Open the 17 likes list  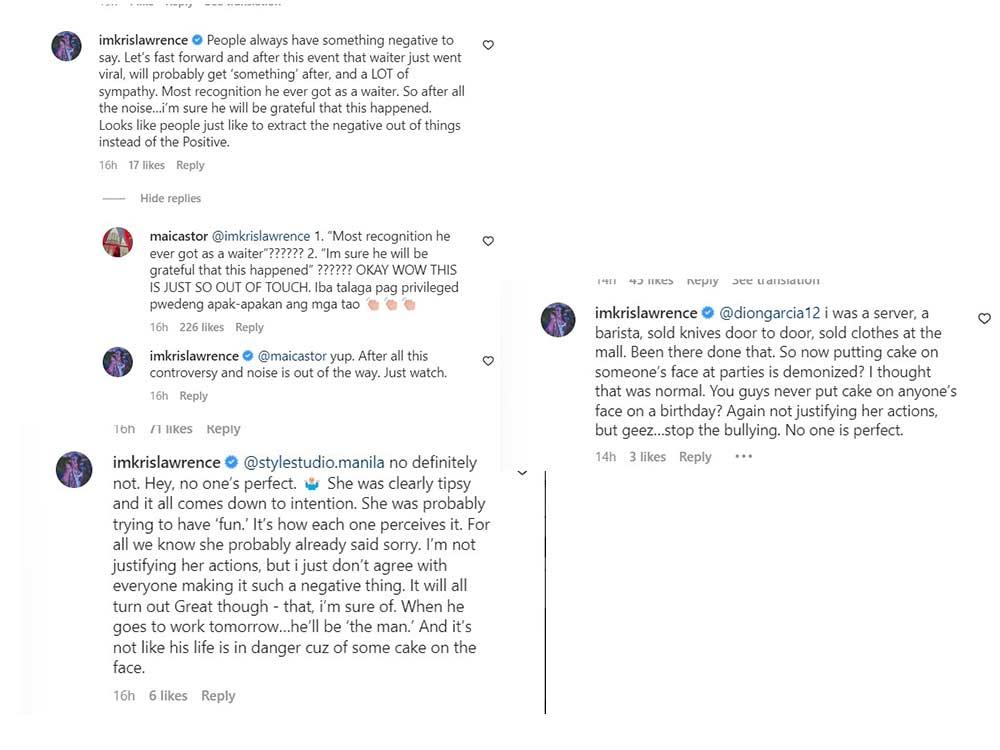pyautogui.click(x=146, y=165)
